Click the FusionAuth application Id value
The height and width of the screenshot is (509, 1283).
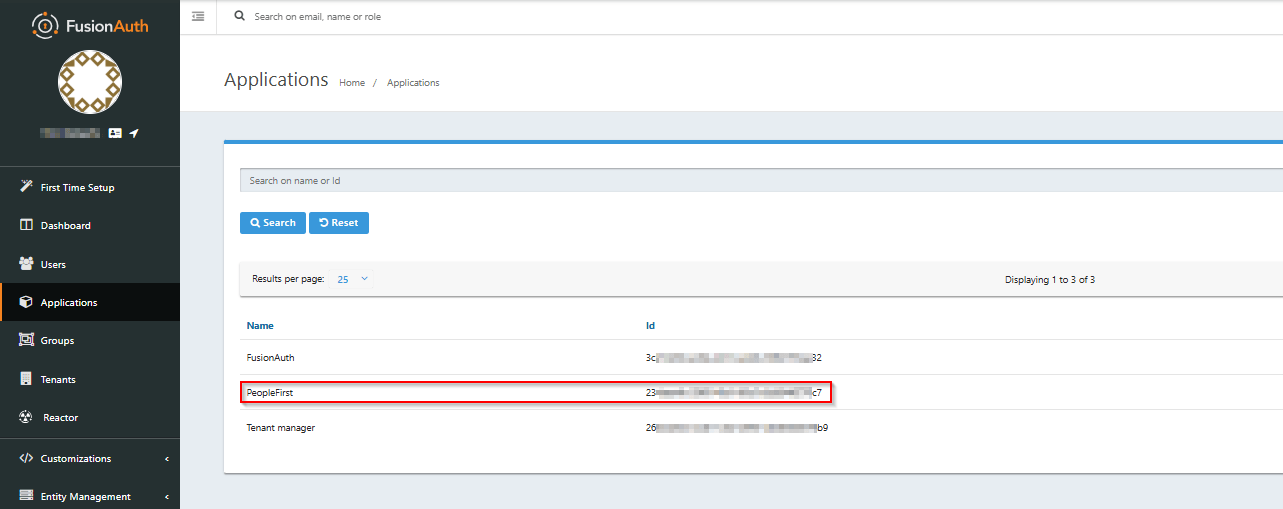734,357
